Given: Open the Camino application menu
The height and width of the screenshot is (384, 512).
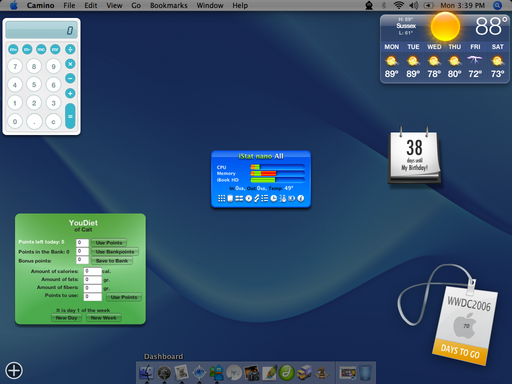Looking at the screenshot, I should click(x=40, y=5).
